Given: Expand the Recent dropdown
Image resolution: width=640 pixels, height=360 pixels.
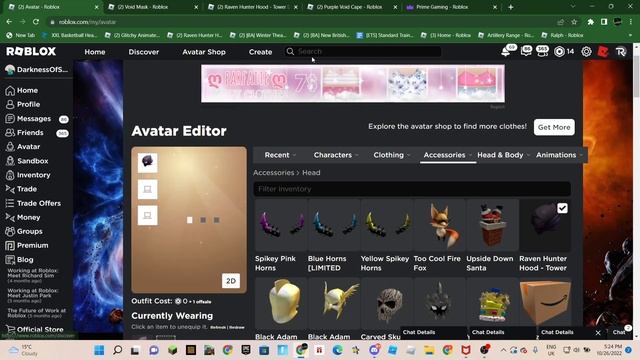Looking at the screenshot, I should (x=280, y=155).
